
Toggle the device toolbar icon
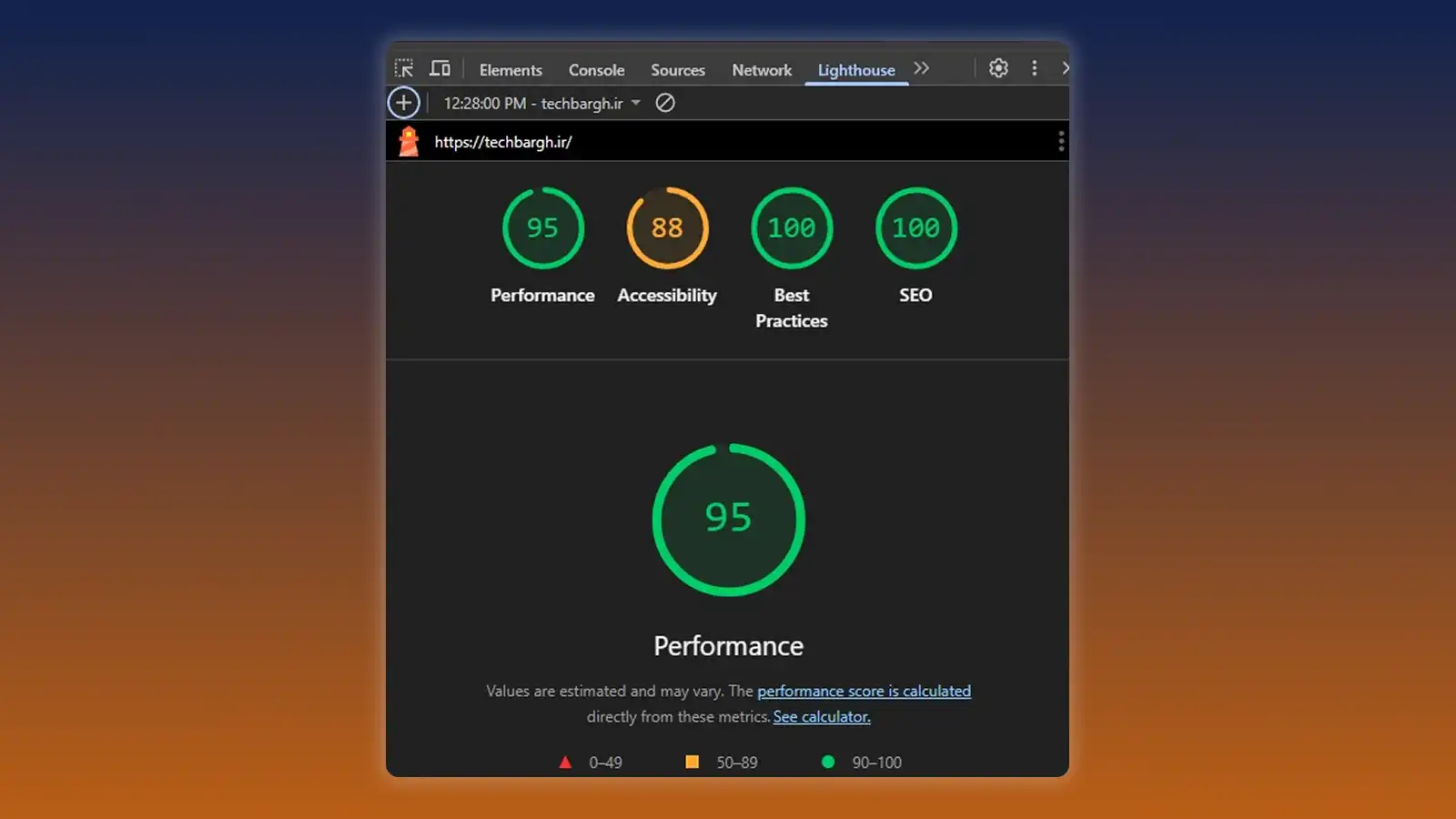pyautogui.click(x=440, y=69)
